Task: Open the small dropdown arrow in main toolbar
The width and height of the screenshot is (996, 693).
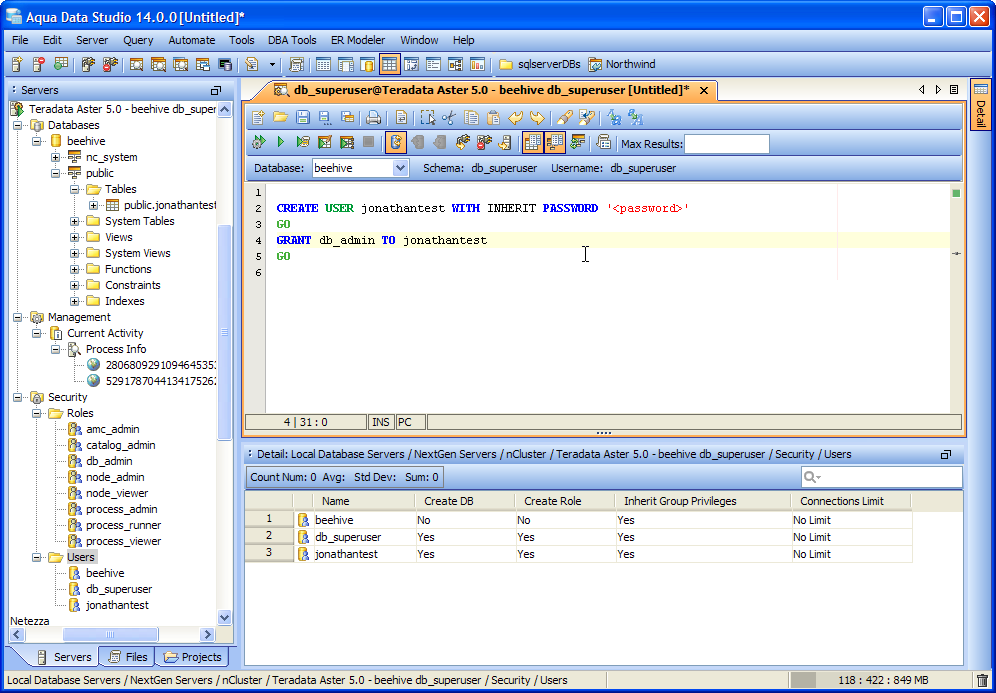Action: pos(273,64)
